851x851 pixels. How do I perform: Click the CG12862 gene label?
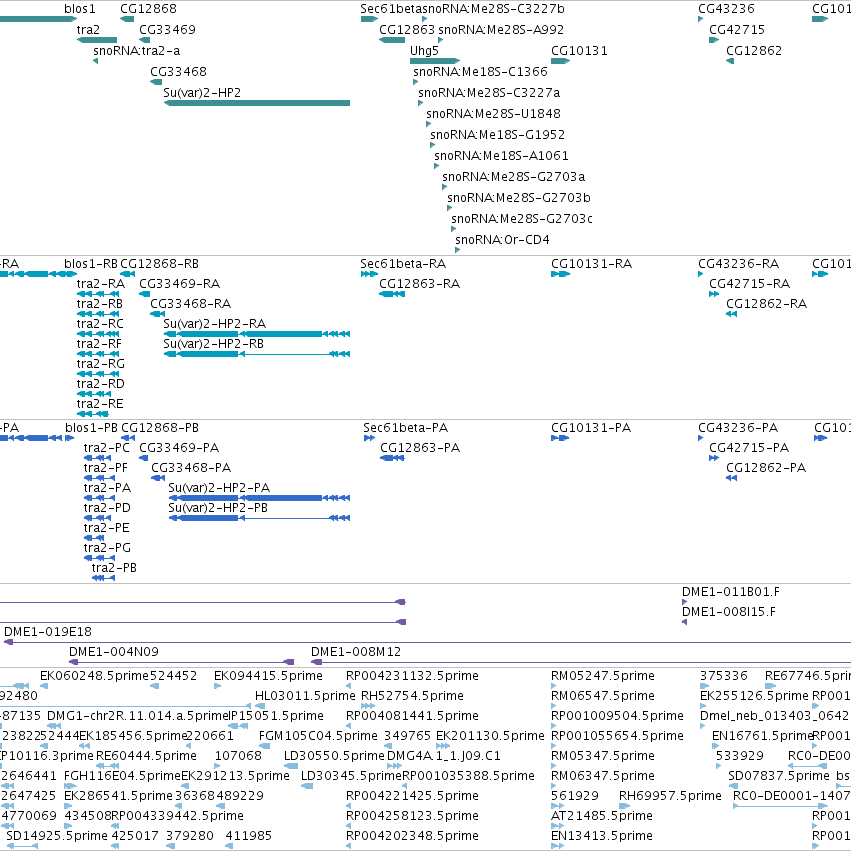coord(754,51)
